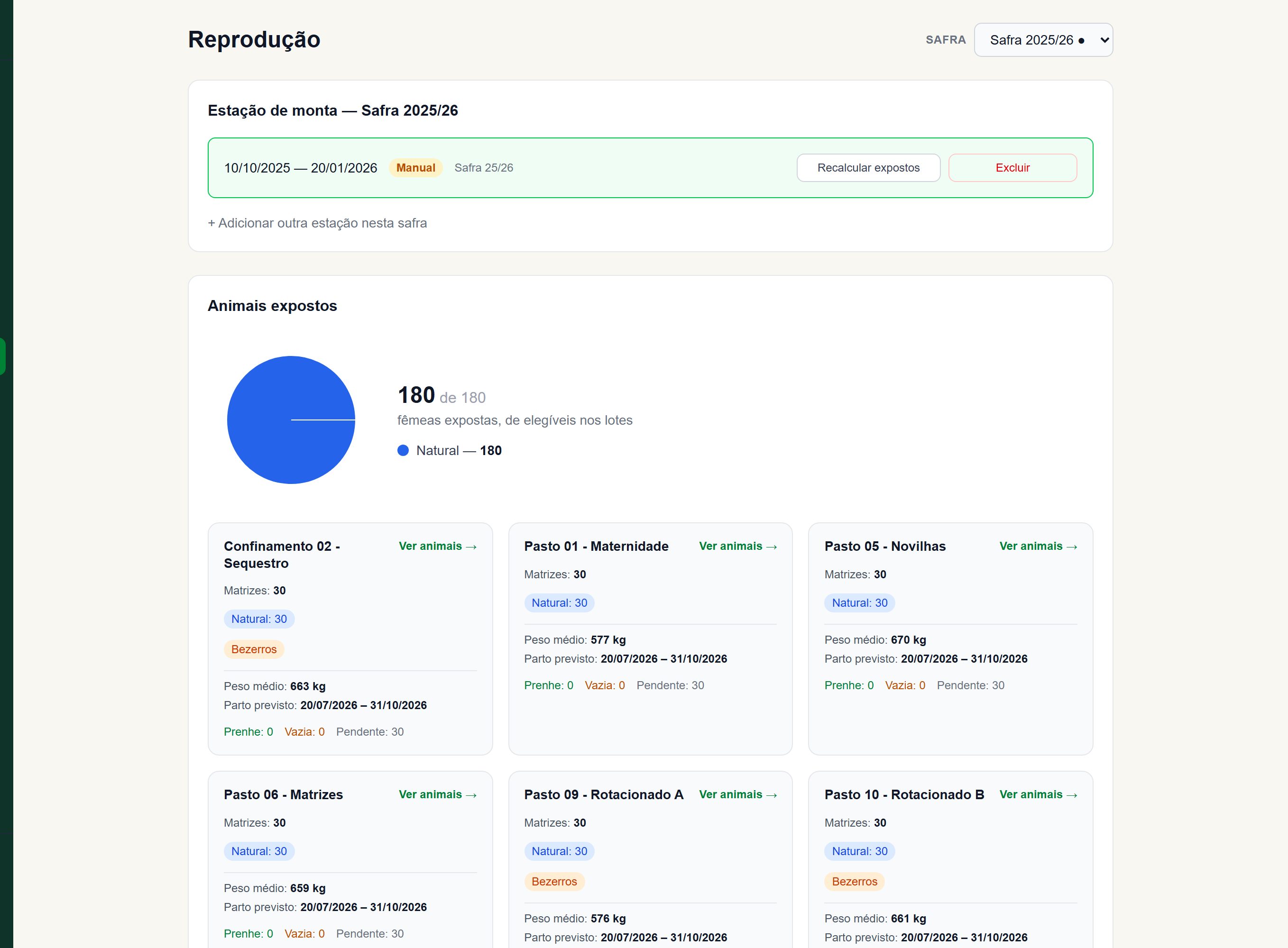Click Peso médio 576 kg in Pasto 09

pyautogui.click(x=575, y=919)
